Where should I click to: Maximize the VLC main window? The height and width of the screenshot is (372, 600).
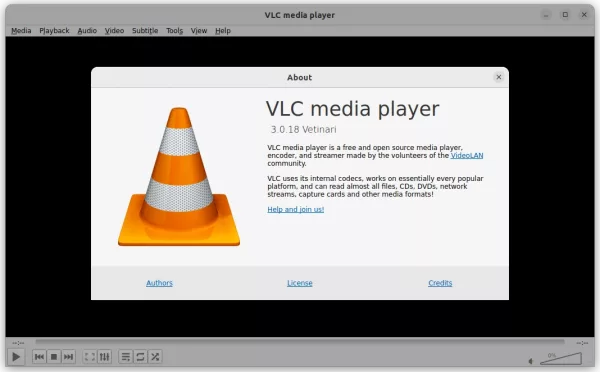[x=565, y=15]
